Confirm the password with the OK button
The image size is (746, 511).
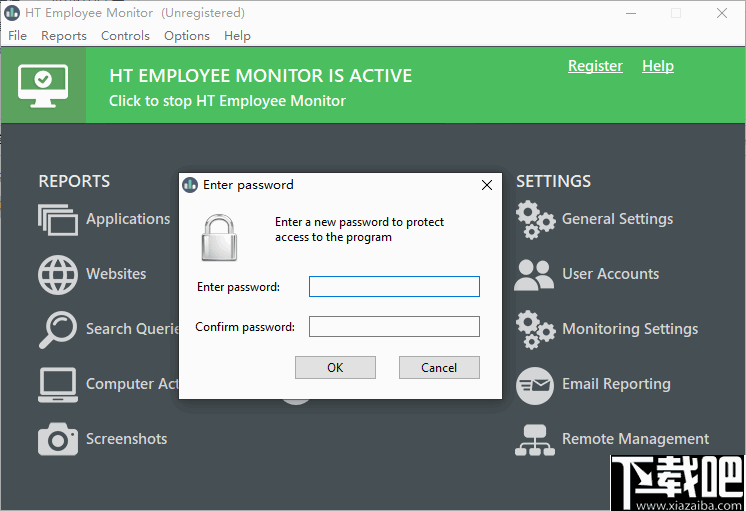tap(335, 367)
